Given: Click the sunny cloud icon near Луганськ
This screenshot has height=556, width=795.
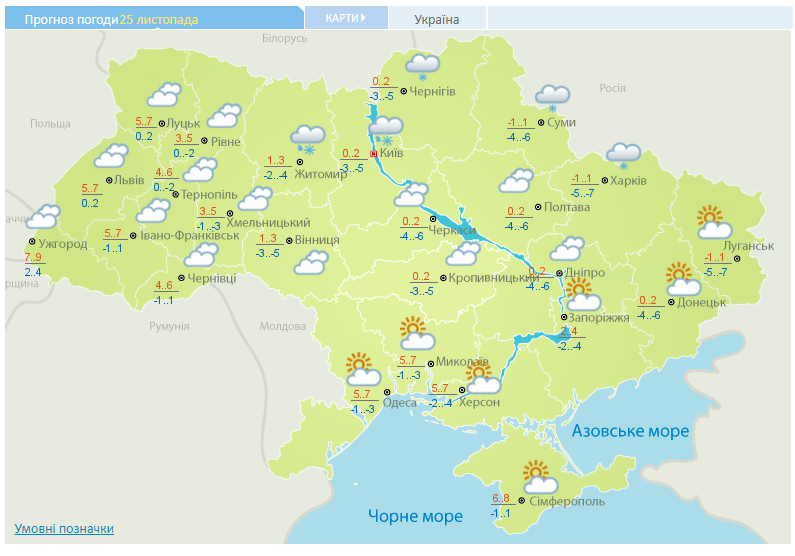Looking at the screenshot, I should (714, 222).
